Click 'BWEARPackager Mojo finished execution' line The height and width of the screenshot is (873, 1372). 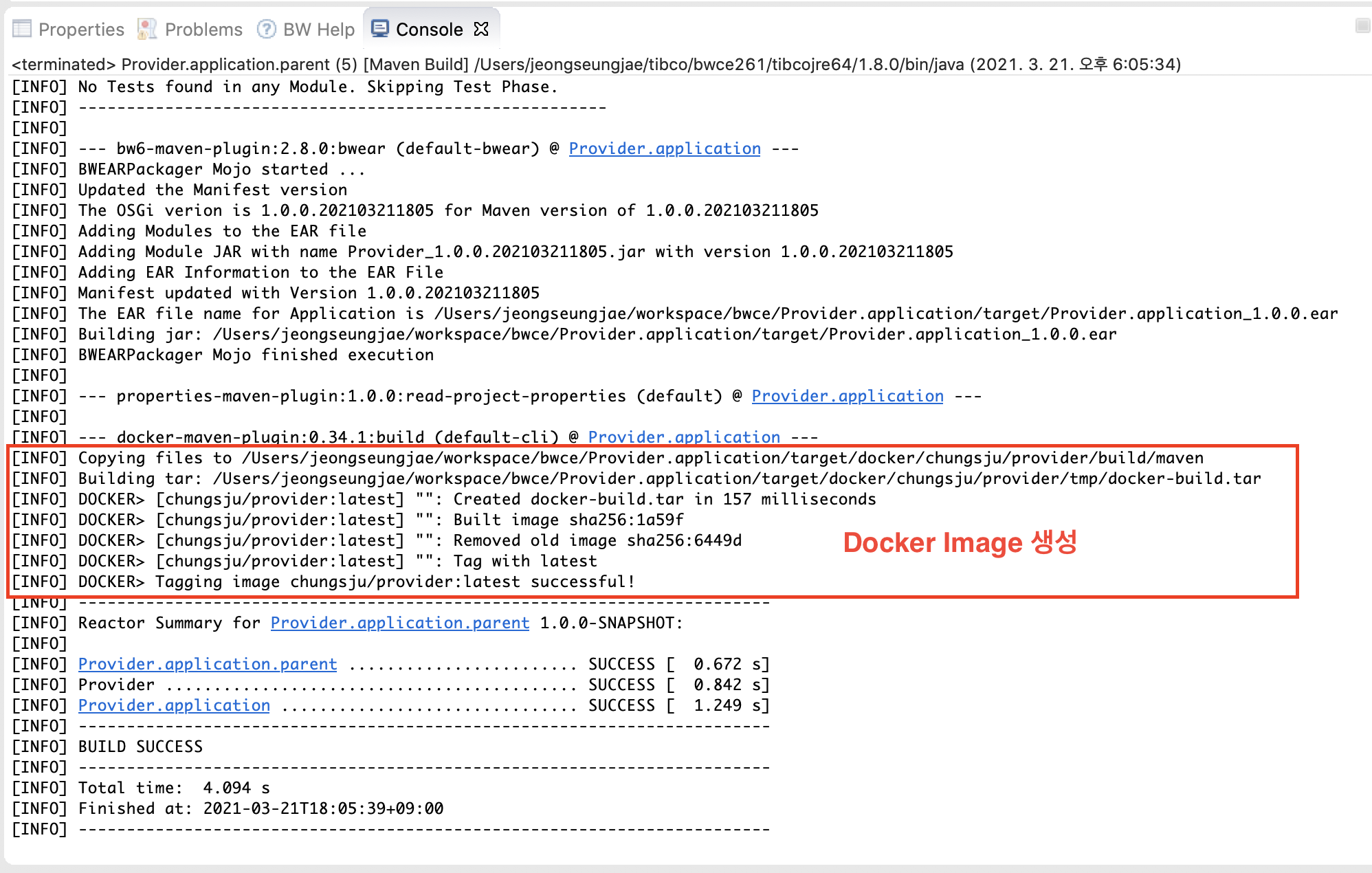coord(223,355)
